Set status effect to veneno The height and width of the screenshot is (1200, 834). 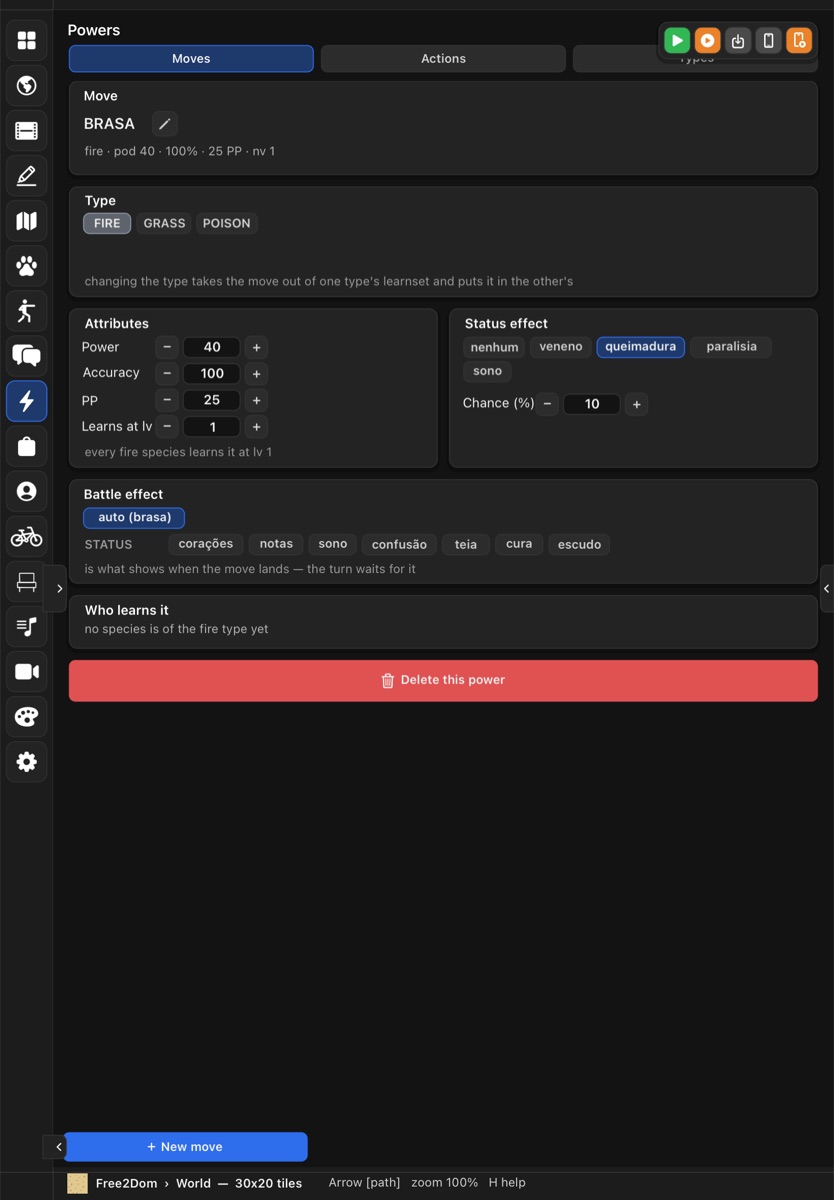tap(561, 347)
